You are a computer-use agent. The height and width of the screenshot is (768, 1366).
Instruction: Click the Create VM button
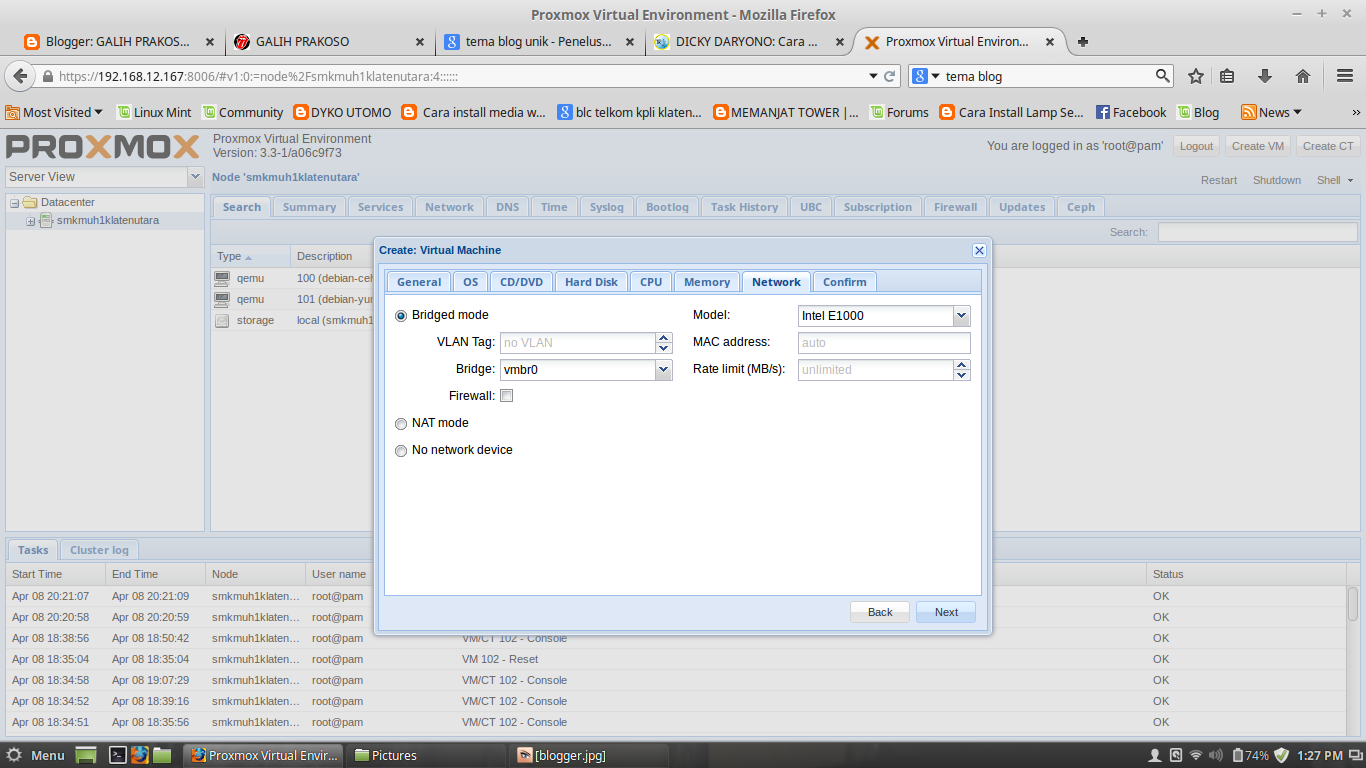pyautogui.click(x=1257, y=146)
